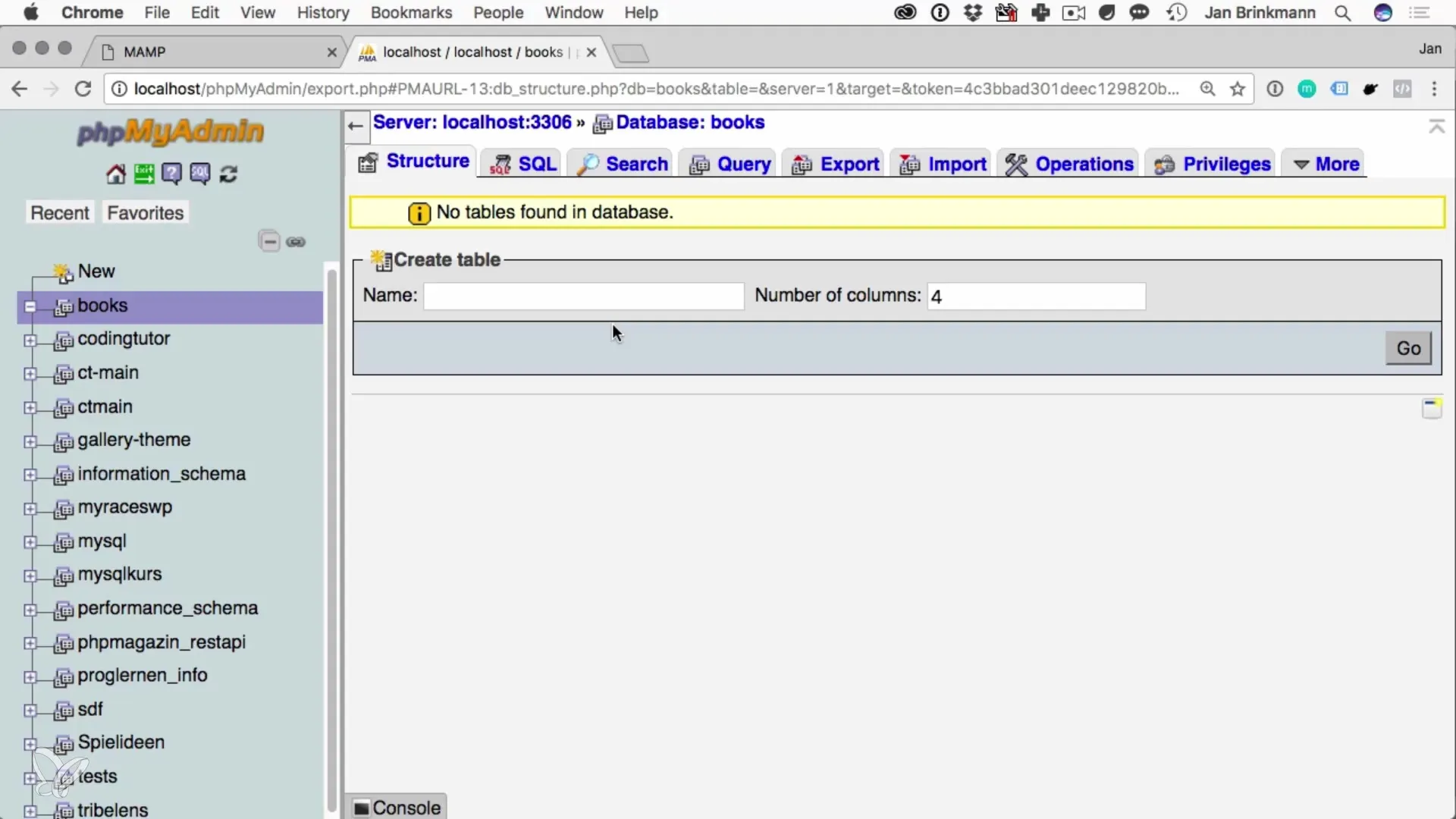Expand the gallery-theme database node
Image resolution: width=1456 pixels, height=819 pixels.
tap(30, 441)
